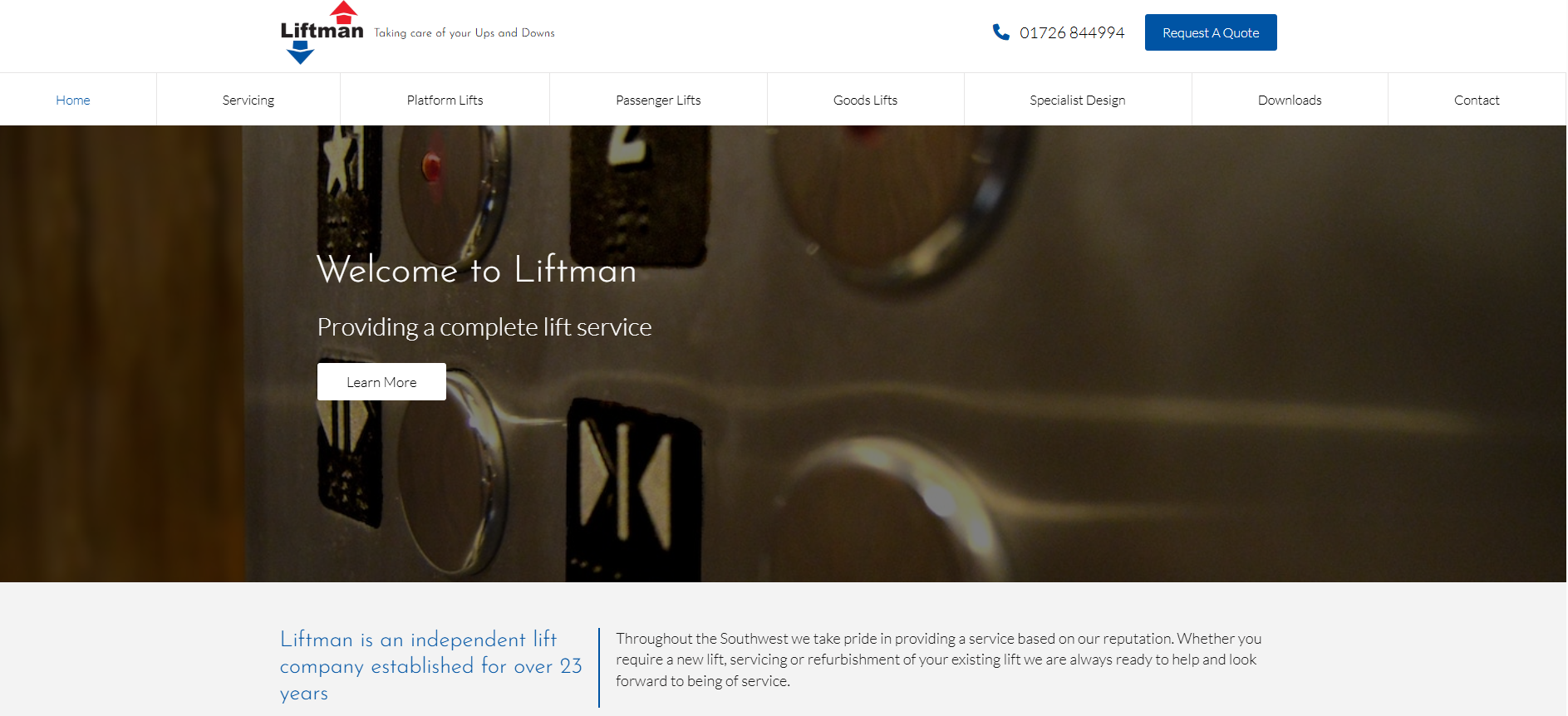
Task: Call the 01726 844994 phone number
Action: tap(1072, 32)
